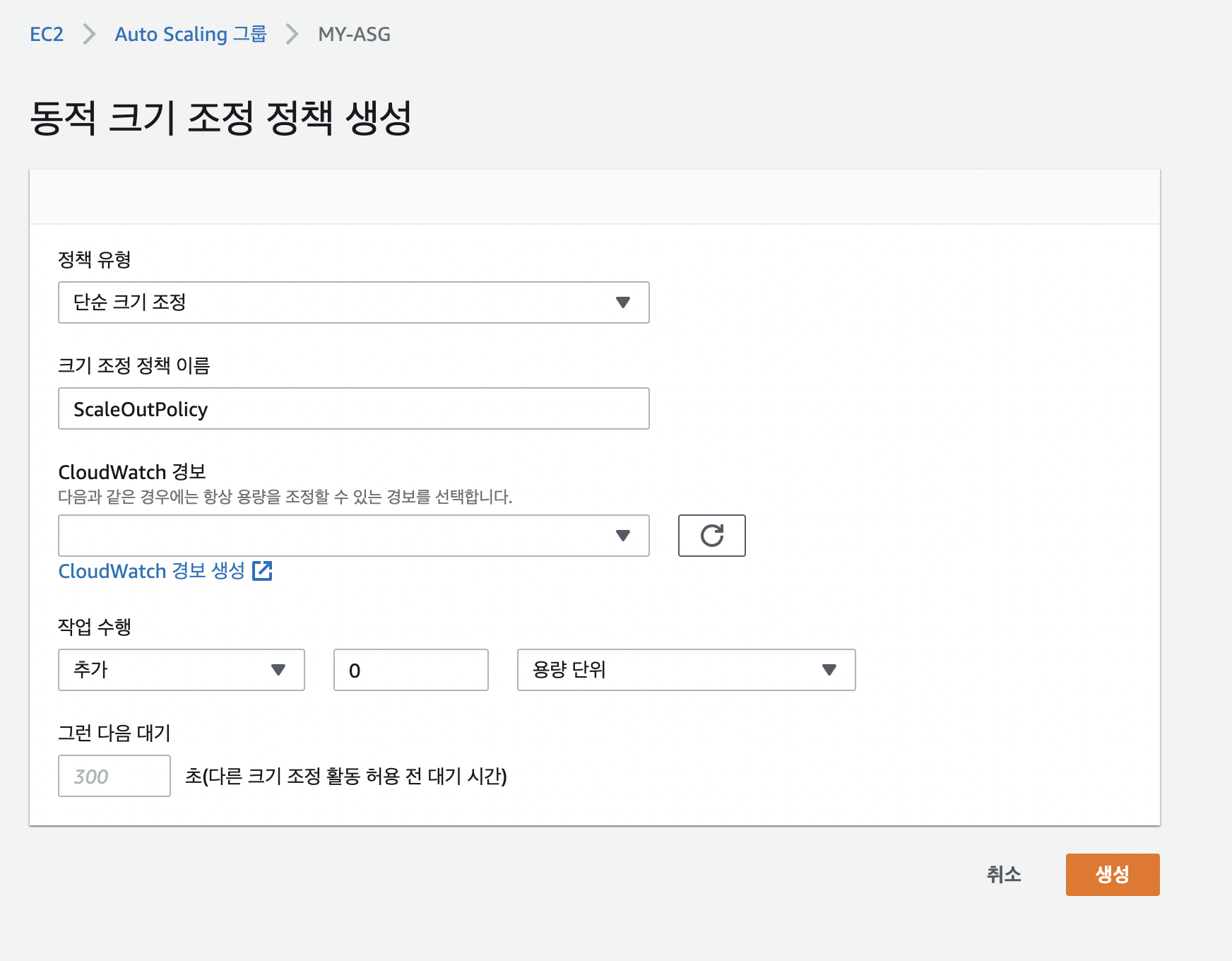Click the 동적 크기 조정 정책 생성 heading

tap(220, 117)
